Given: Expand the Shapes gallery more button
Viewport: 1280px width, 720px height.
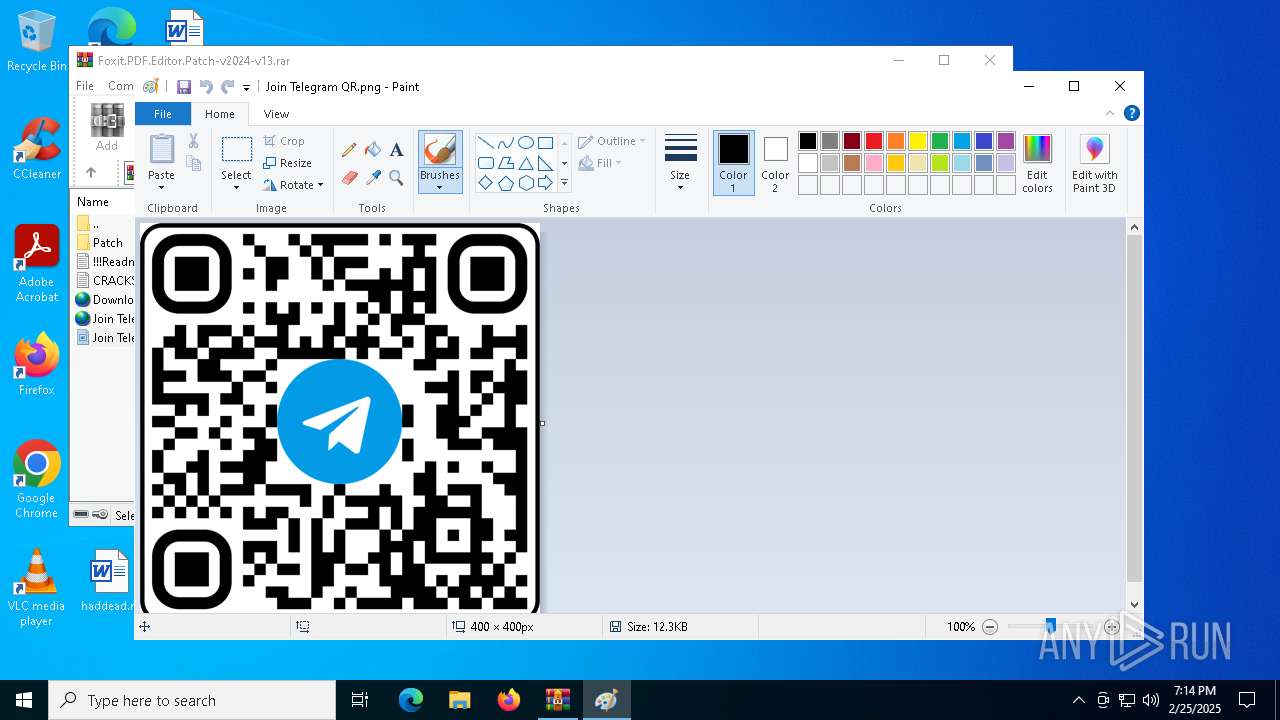Looking at the screenshot, I should pos(564,183).
